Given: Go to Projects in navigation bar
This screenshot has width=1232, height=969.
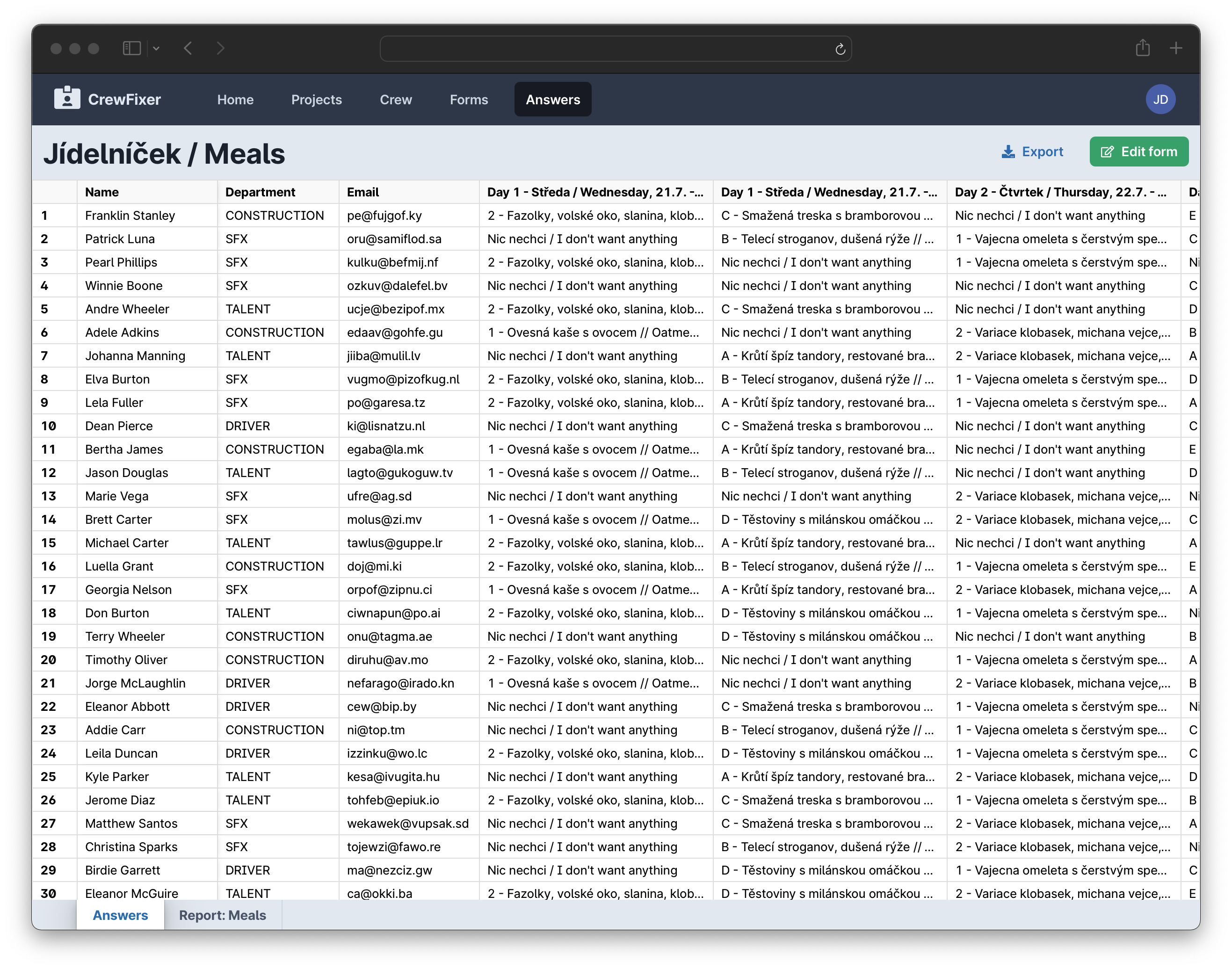Looking at the screenshot, I should [x=316, y=99].
